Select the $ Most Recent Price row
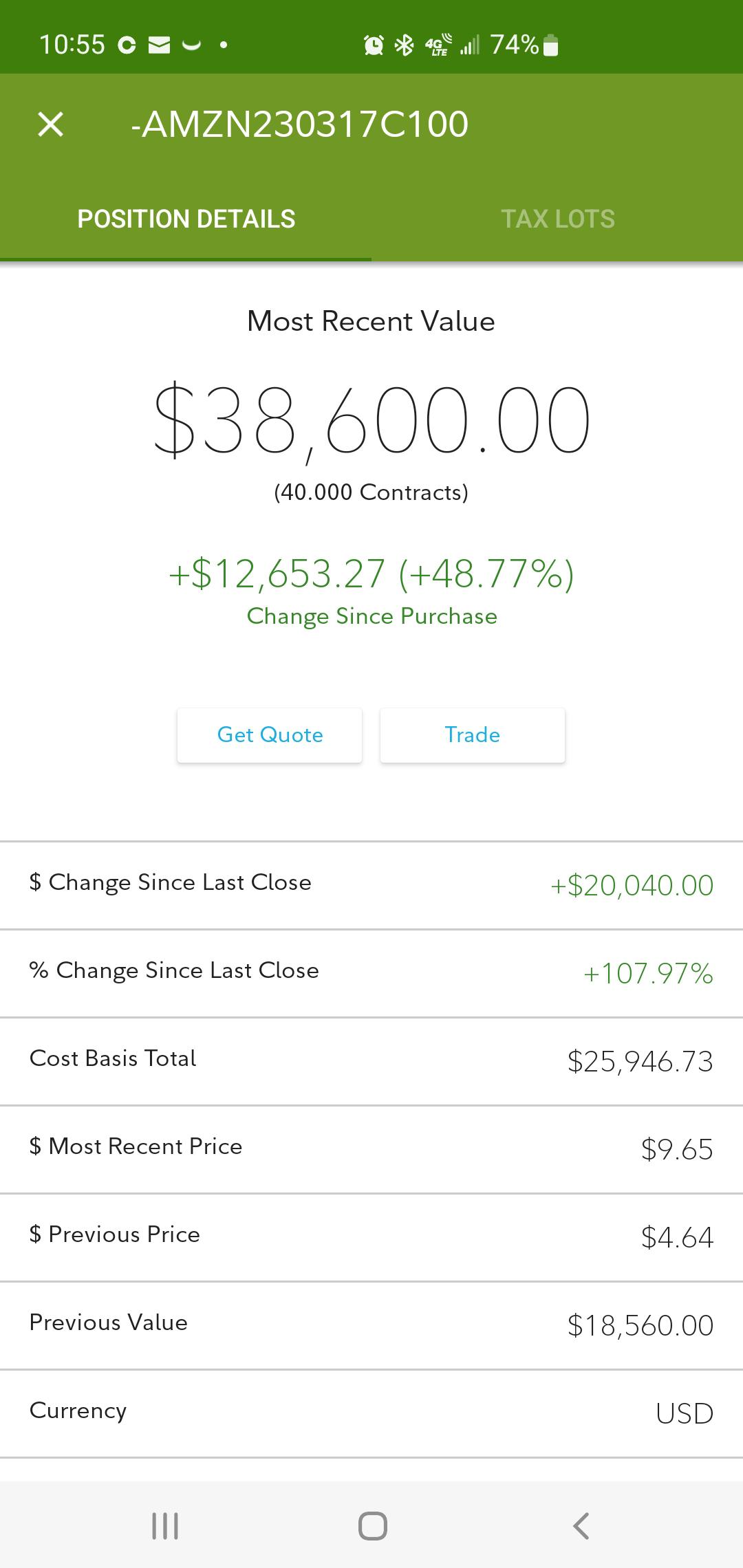This screenshot has width=743, height=1568. (x=371, y=1148)
